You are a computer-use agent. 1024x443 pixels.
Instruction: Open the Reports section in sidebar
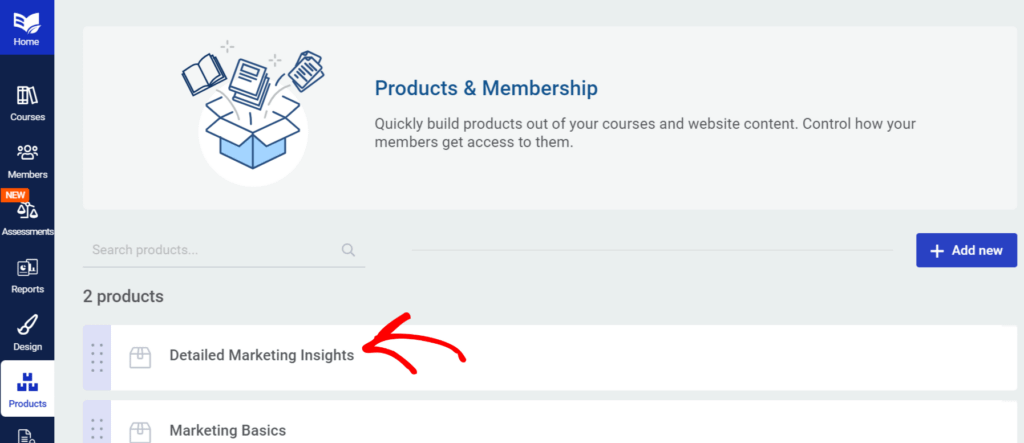coord(27,269)
